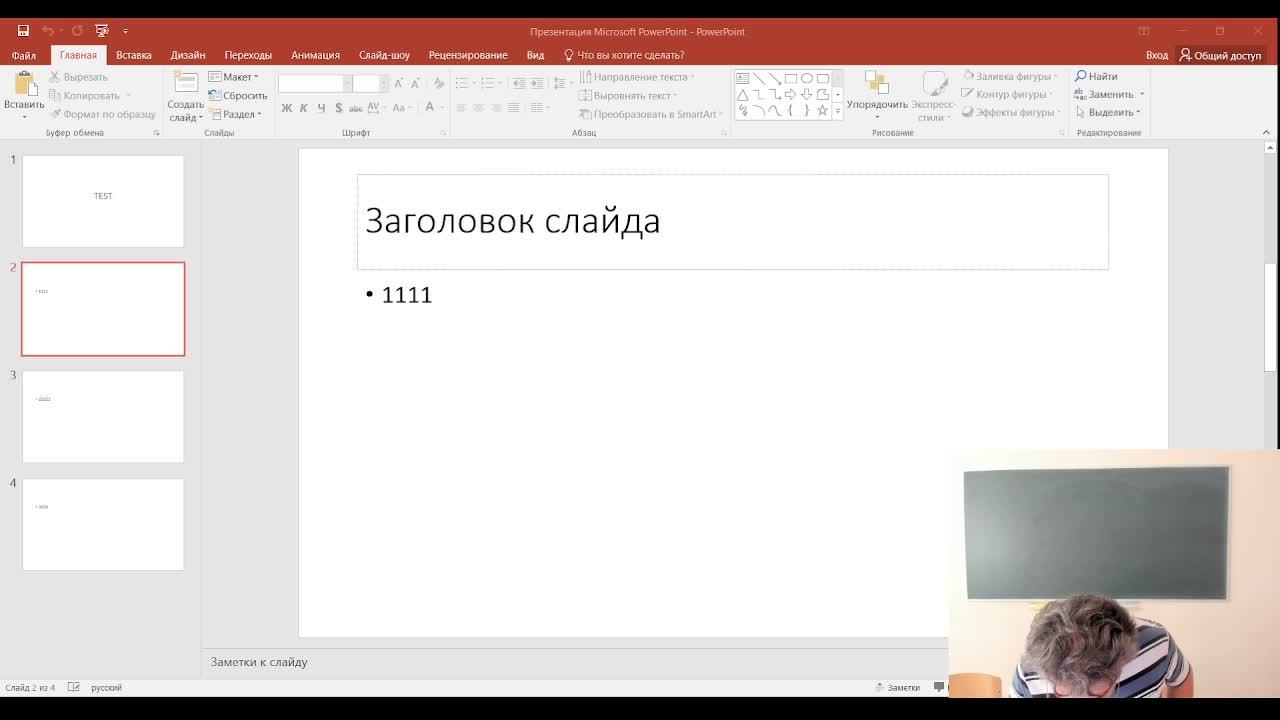Screen dimensions: 1280x720
Task: Toggle text shadow S formatting
Action: [x=339, y=108]
